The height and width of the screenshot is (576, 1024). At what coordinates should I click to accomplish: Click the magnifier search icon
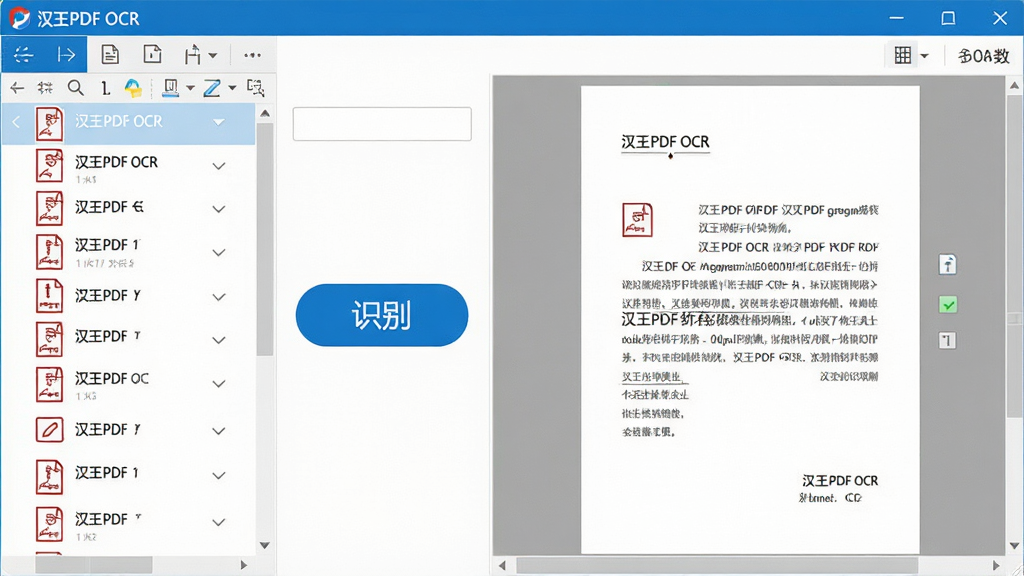76,88
